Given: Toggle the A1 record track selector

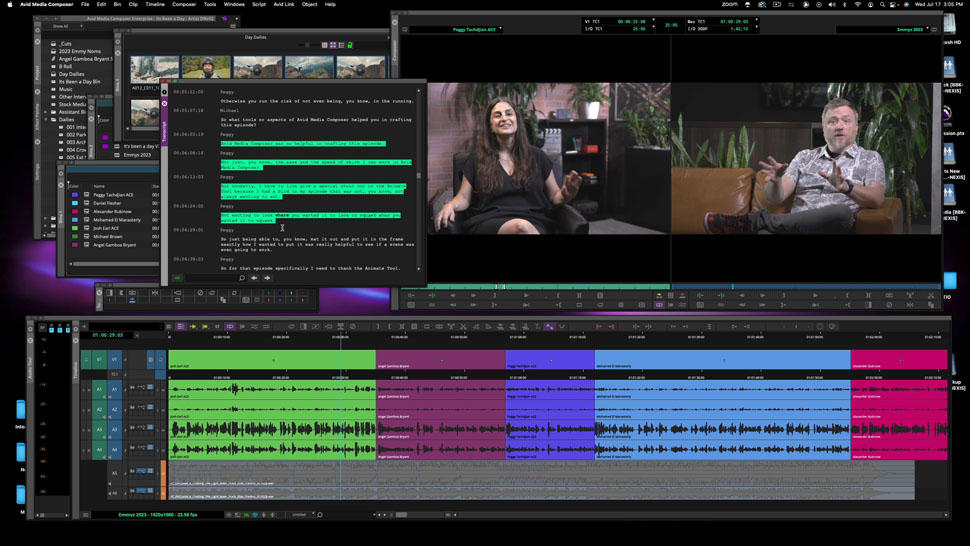Looking at the screenshot, I should (114, 390).
